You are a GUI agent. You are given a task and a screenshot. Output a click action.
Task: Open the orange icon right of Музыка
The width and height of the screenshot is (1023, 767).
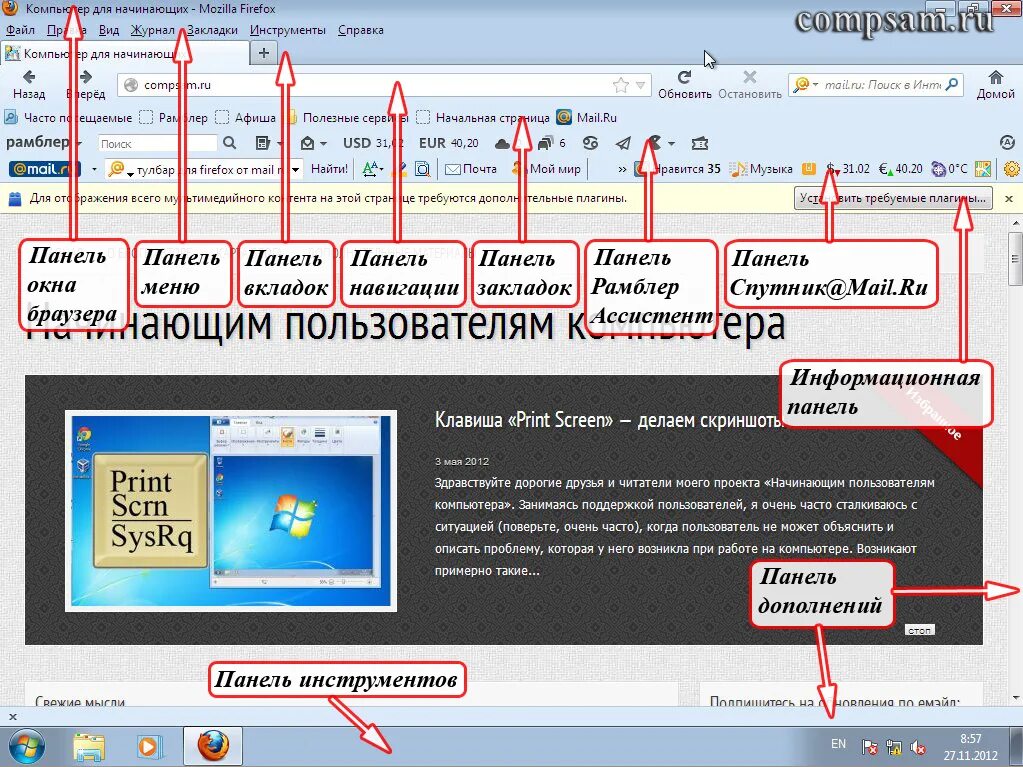(x=809, y=169)
